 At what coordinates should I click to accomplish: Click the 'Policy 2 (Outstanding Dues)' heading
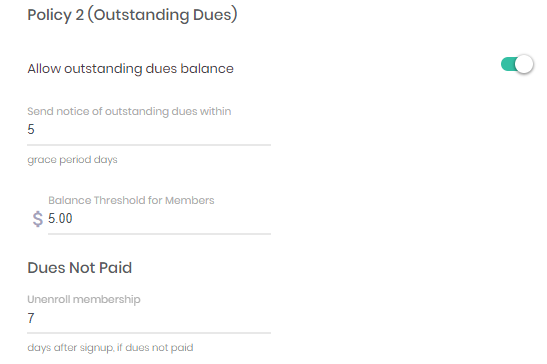pyautogui.click(x=132, y=15)
